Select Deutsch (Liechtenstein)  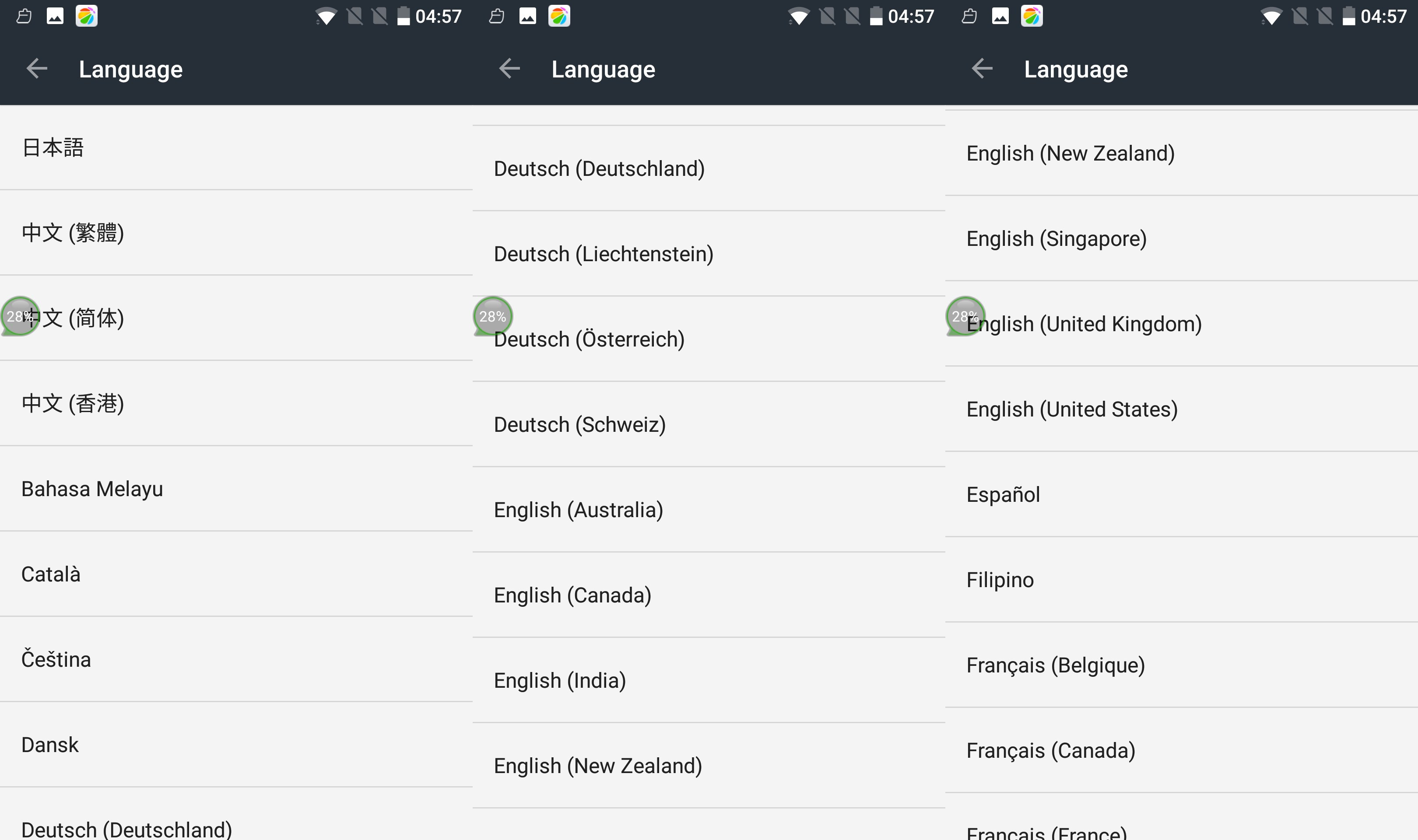709,254
